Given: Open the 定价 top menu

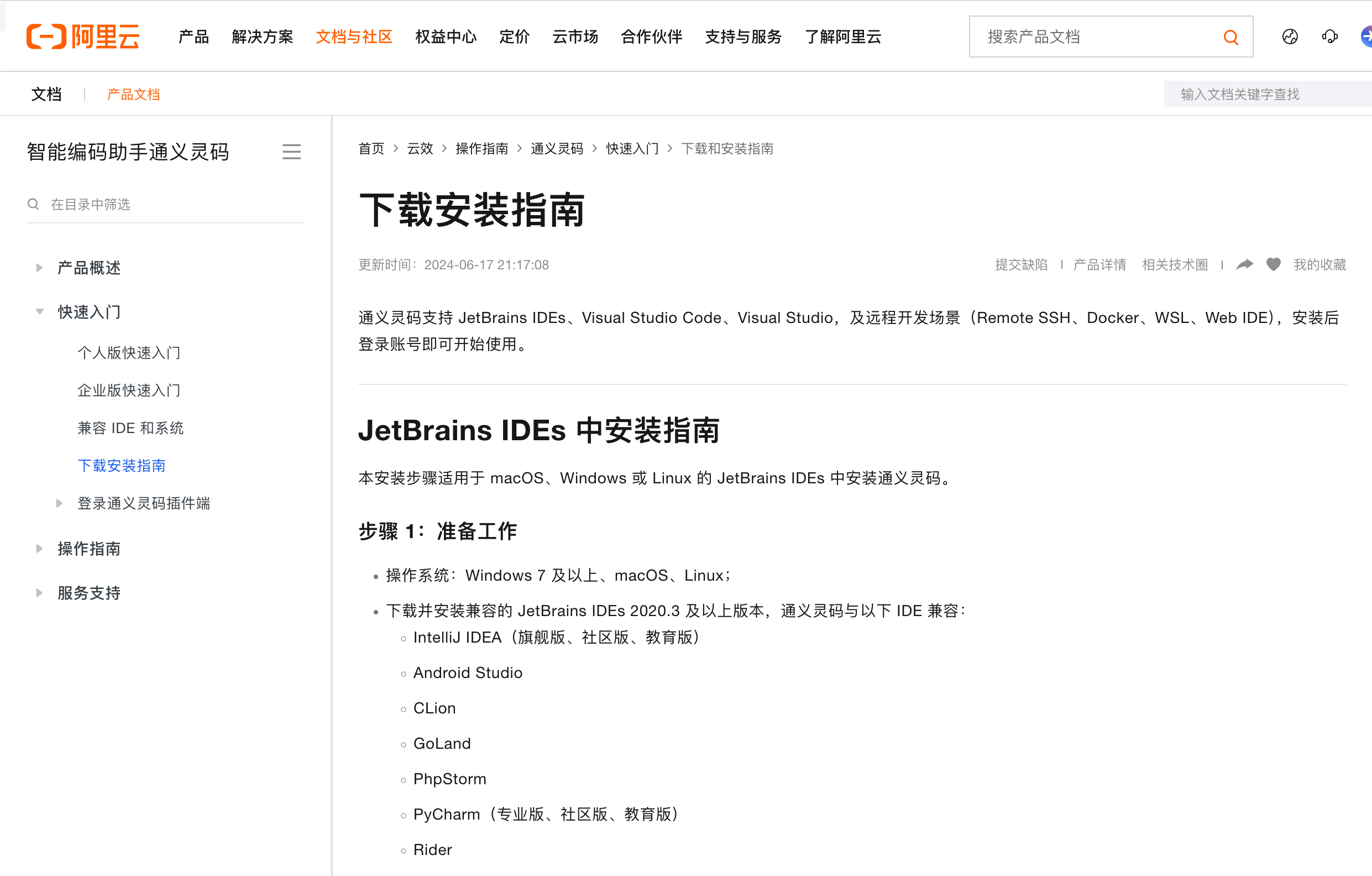Looking at the screenshot, I should coord(514,37).
